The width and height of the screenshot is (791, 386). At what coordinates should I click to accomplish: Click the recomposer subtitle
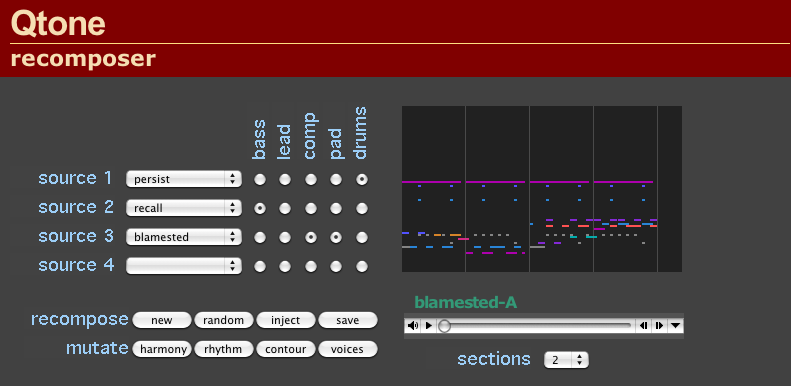click(83, 59)
